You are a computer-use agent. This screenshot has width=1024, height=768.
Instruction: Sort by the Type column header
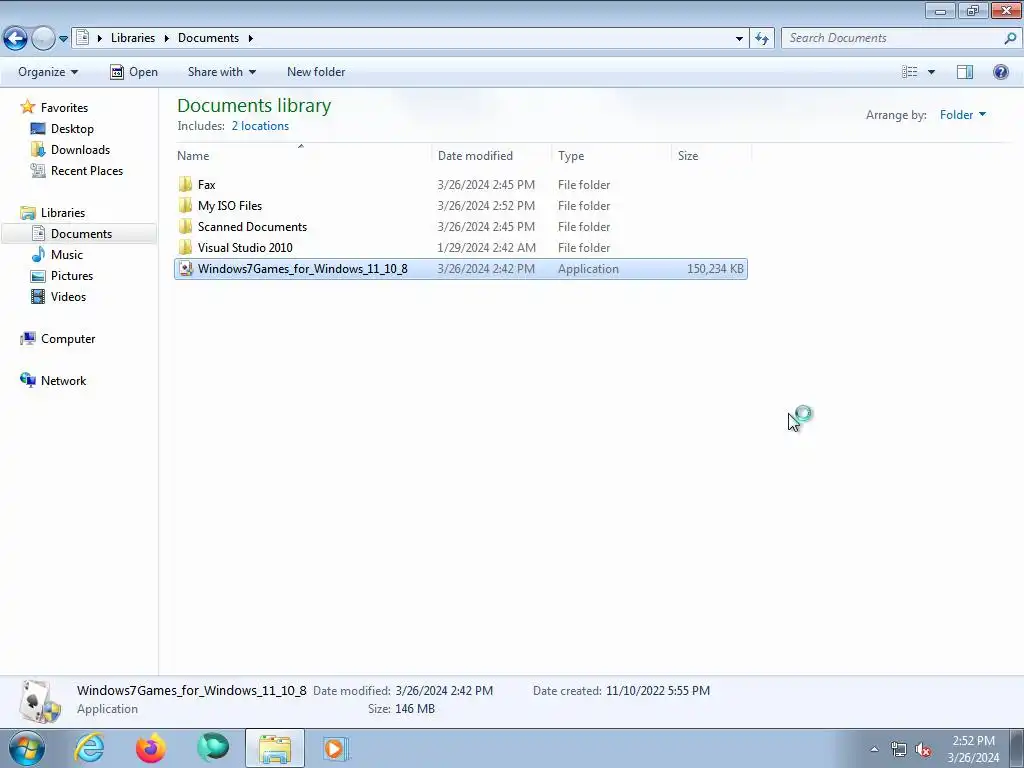[611, 155]
